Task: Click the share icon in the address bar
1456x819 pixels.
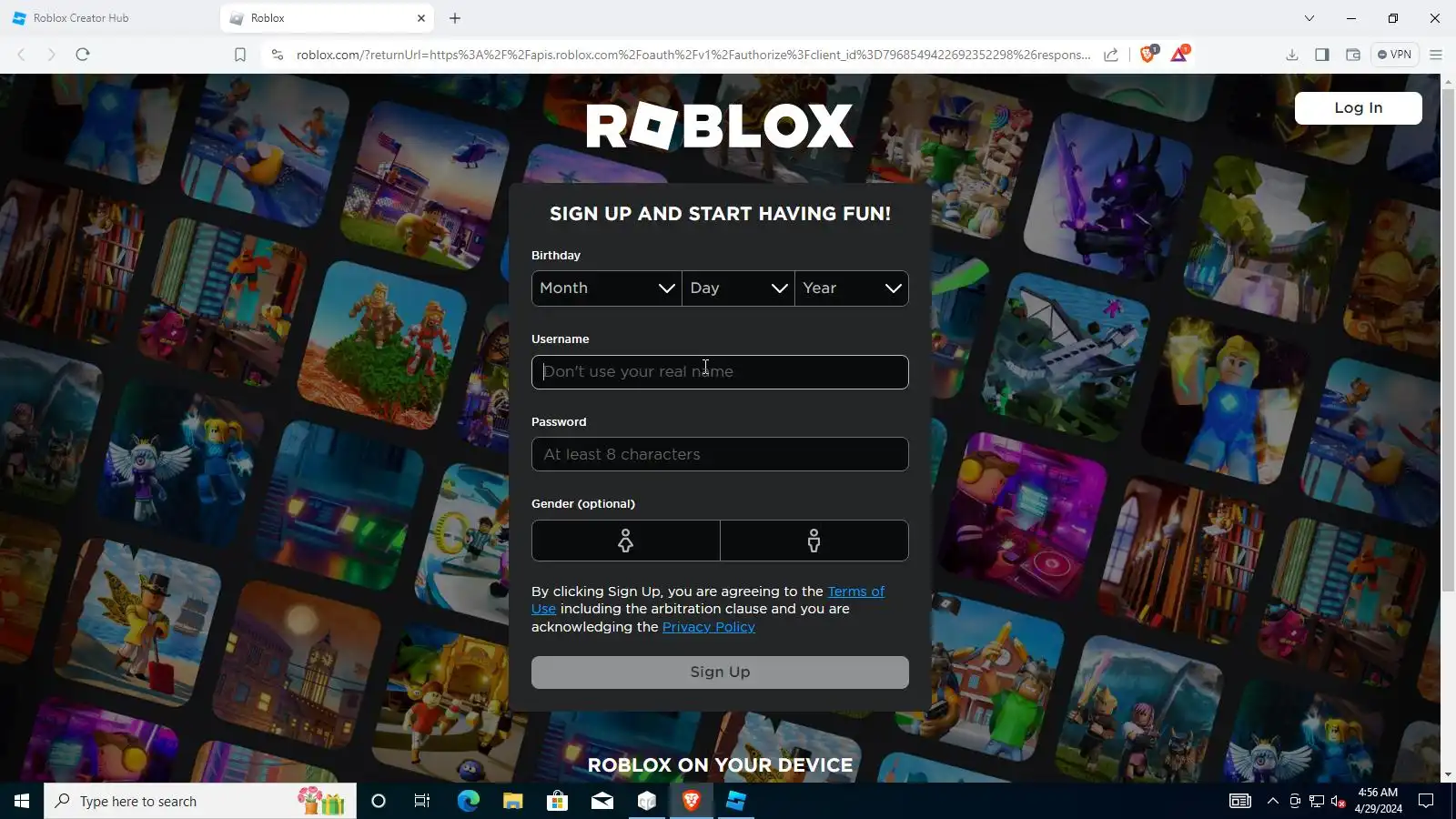Action: [1111, 55]
